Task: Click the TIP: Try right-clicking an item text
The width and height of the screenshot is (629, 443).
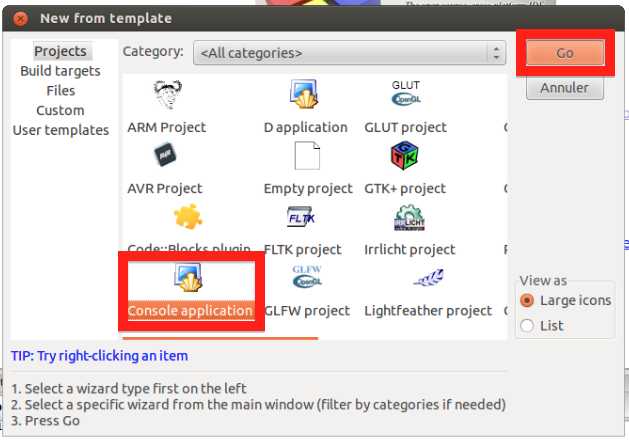Action: point(99,356)
